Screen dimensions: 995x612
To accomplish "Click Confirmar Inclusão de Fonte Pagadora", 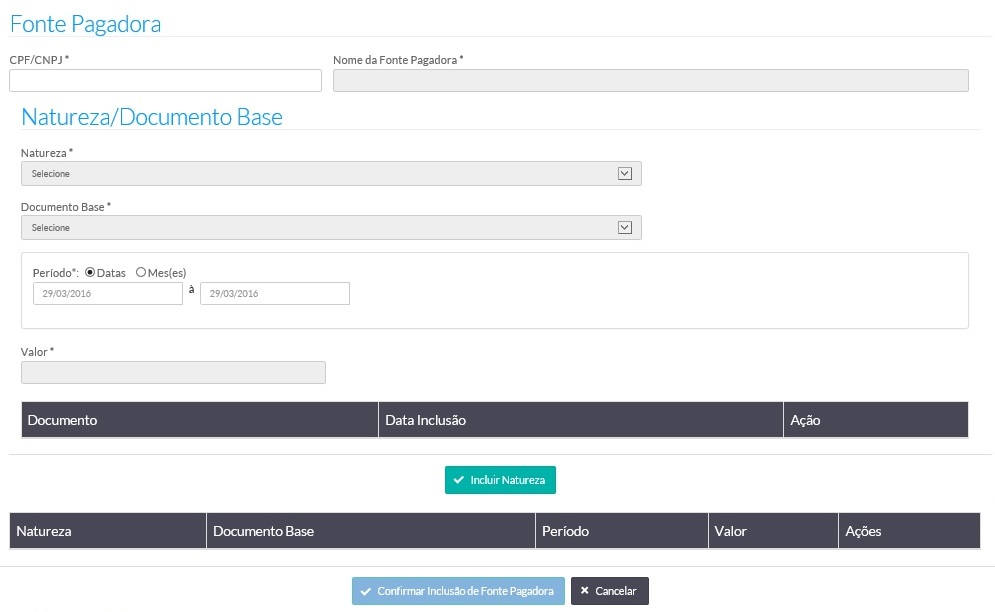I will pyautogui.click(x=458, y=591).
